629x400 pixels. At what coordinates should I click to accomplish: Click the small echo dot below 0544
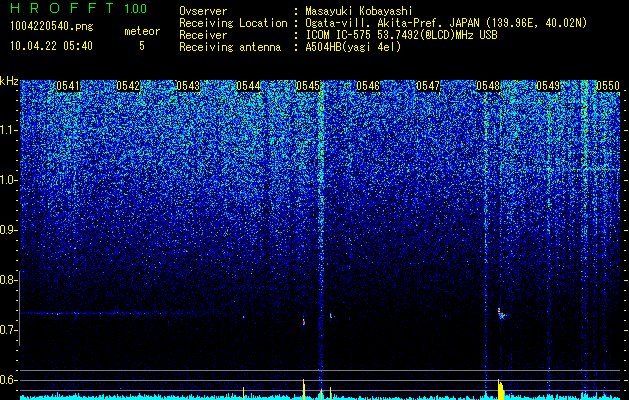click(243, 317)
